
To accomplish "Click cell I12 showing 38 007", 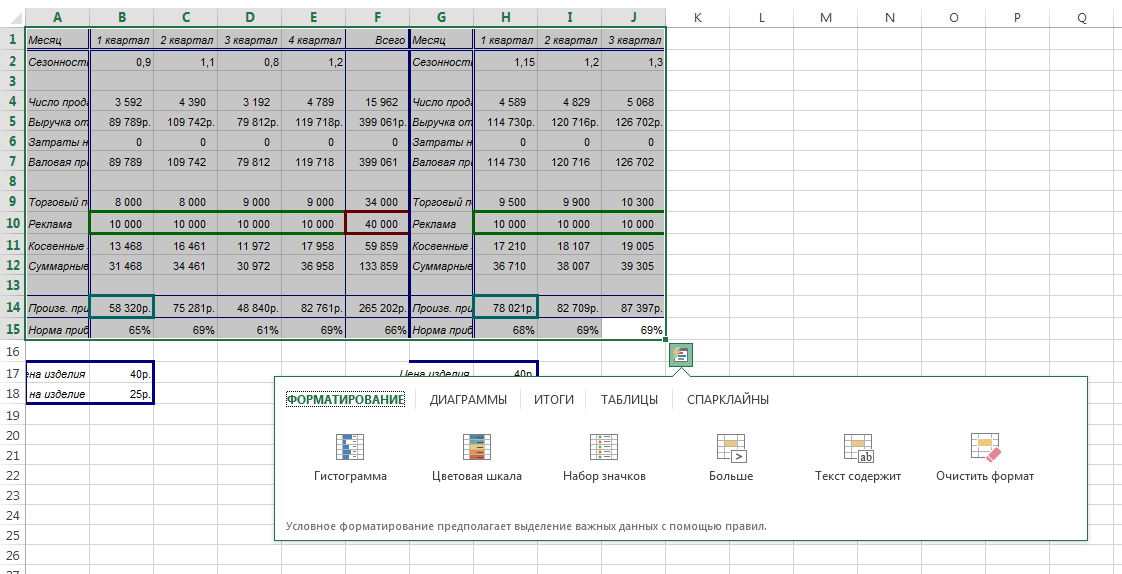I will coord(570,266).
